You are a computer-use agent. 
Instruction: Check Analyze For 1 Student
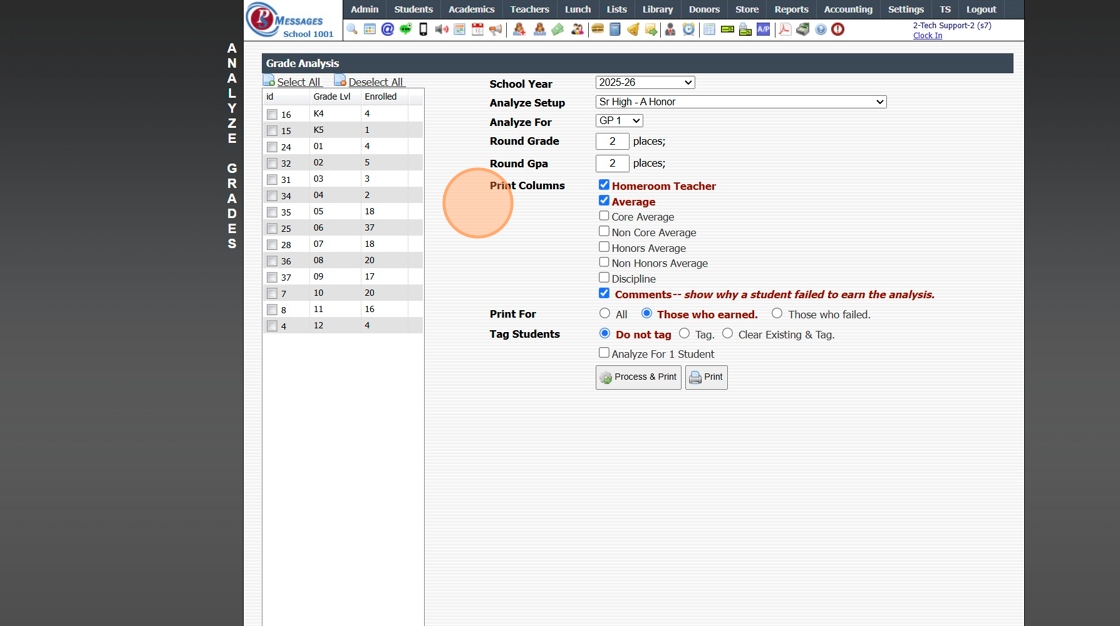[x=604, y=353]
